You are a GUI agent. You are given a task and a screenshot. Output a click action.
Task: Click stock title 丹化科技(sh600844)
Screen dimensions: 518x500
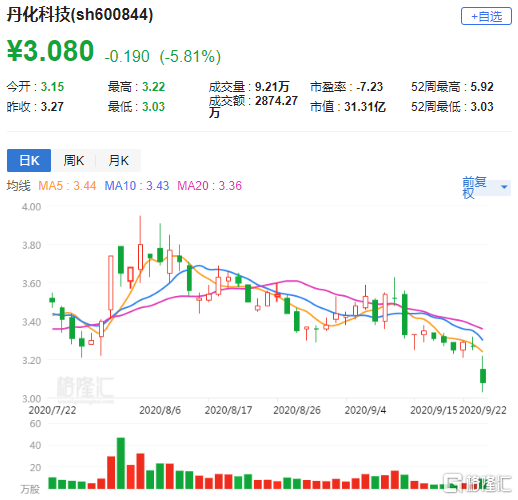80,15
